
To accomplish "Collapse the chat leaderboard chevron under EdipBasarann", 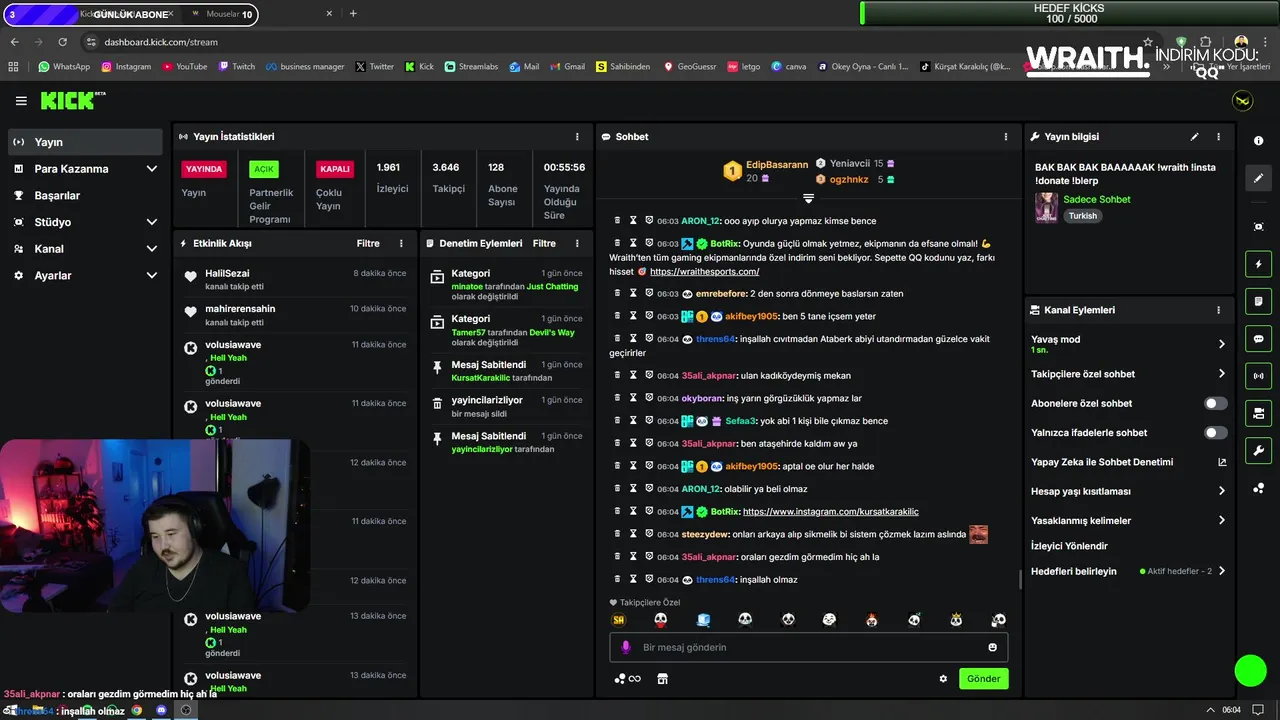I will pyautogui.click(x=808, y=198).
